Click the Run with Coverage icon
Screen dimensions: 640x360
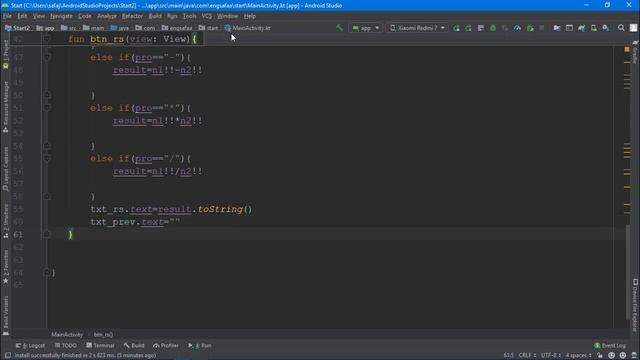tap(505, 28)
